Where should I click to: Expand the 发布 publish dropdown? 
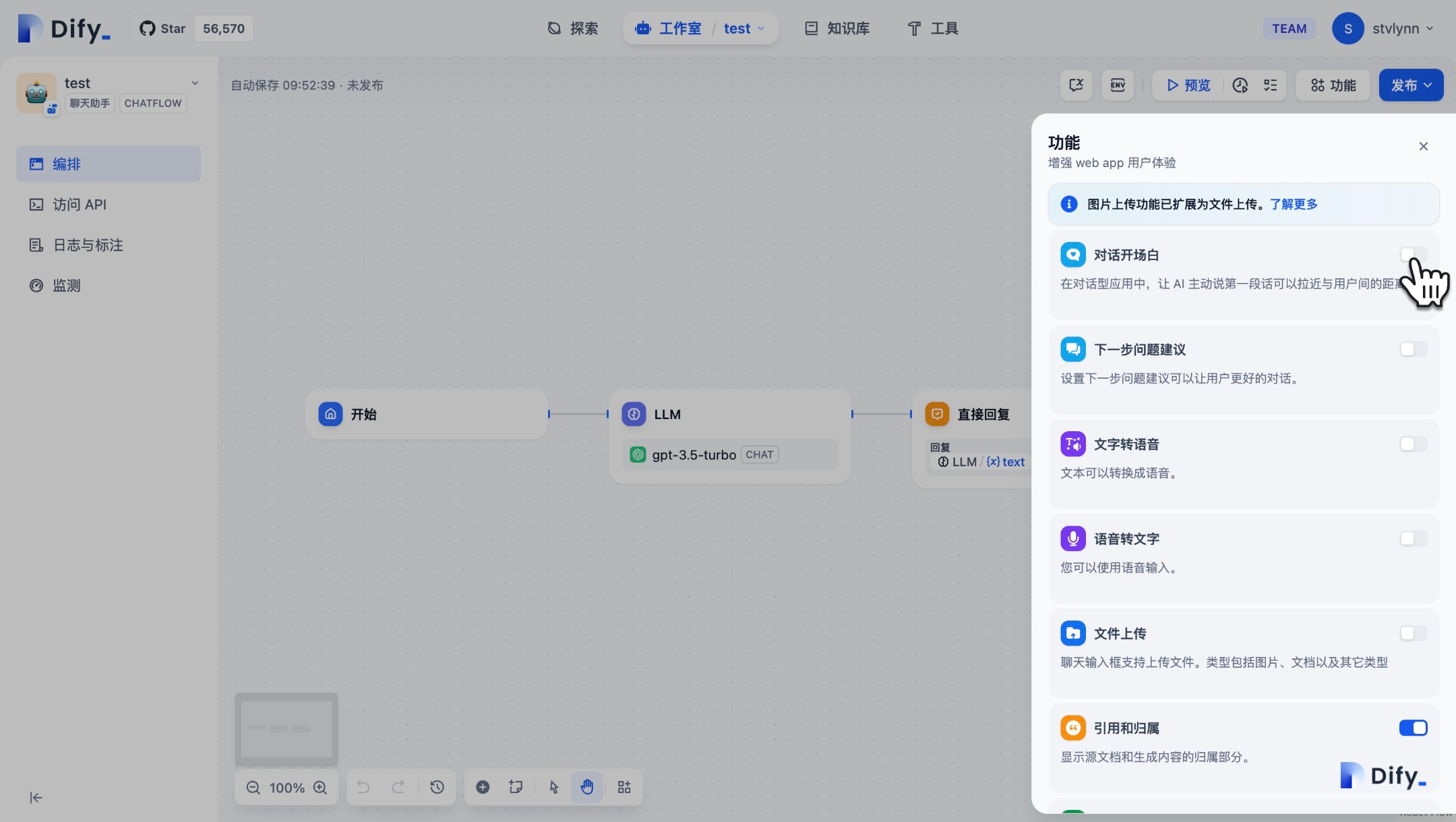click(1411, 85)
